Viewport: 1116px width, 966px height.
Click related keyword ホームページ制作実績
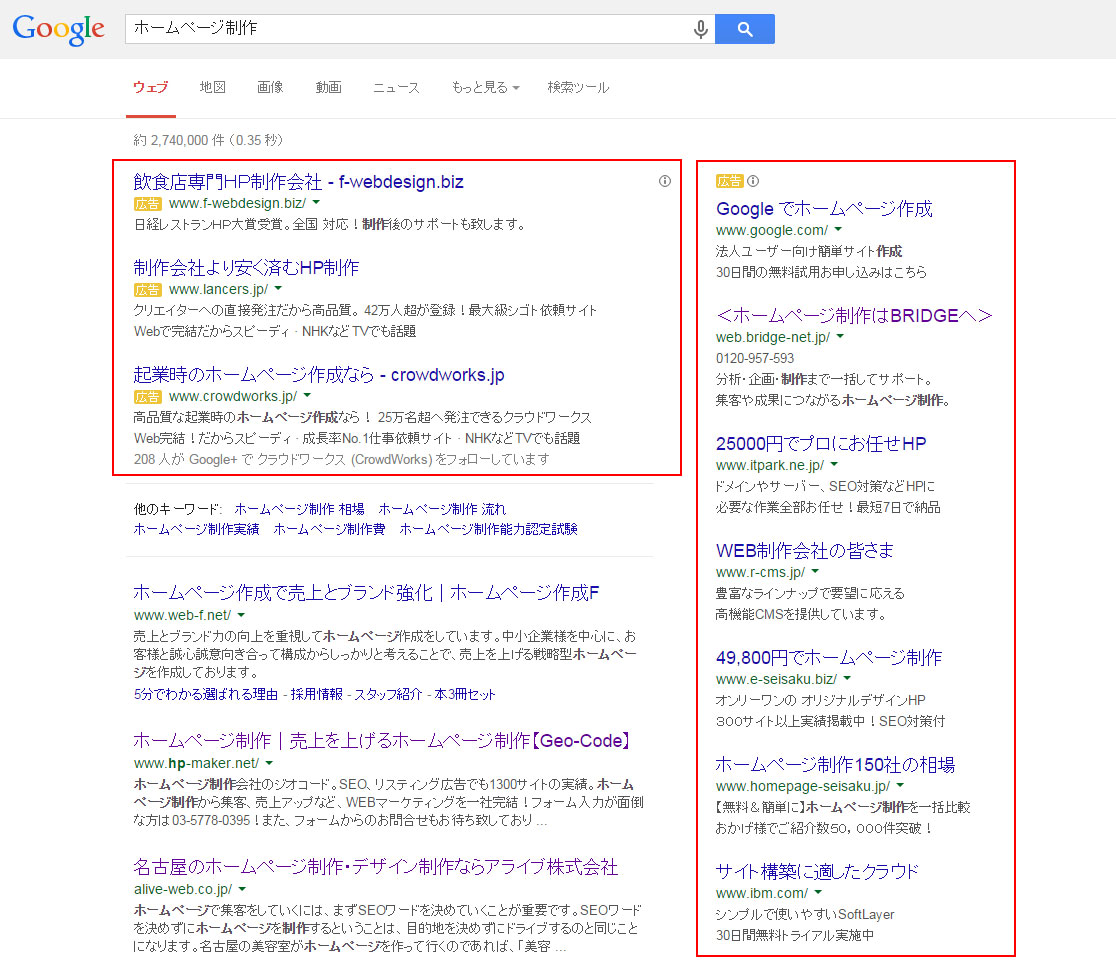(196, 529)
